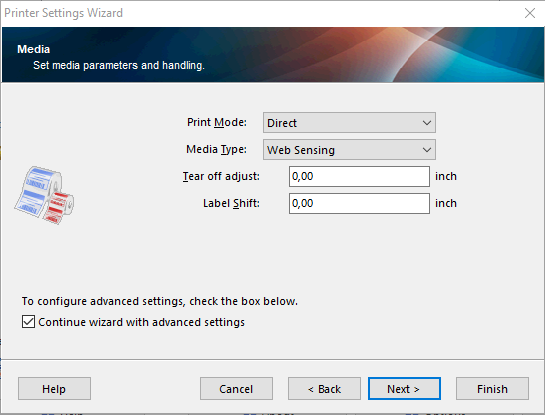The width and height of the screenshot is (545, 415).
Task: Open the Print Mode combo box showing Direct
Action: 349,123
